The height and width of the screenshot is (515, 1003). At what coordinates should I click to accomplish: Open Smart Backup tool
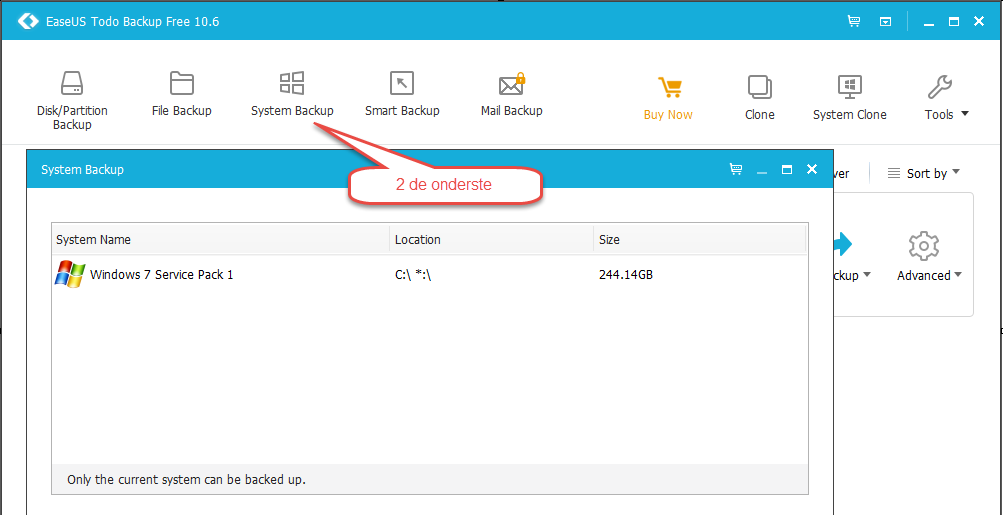point(402,94)
